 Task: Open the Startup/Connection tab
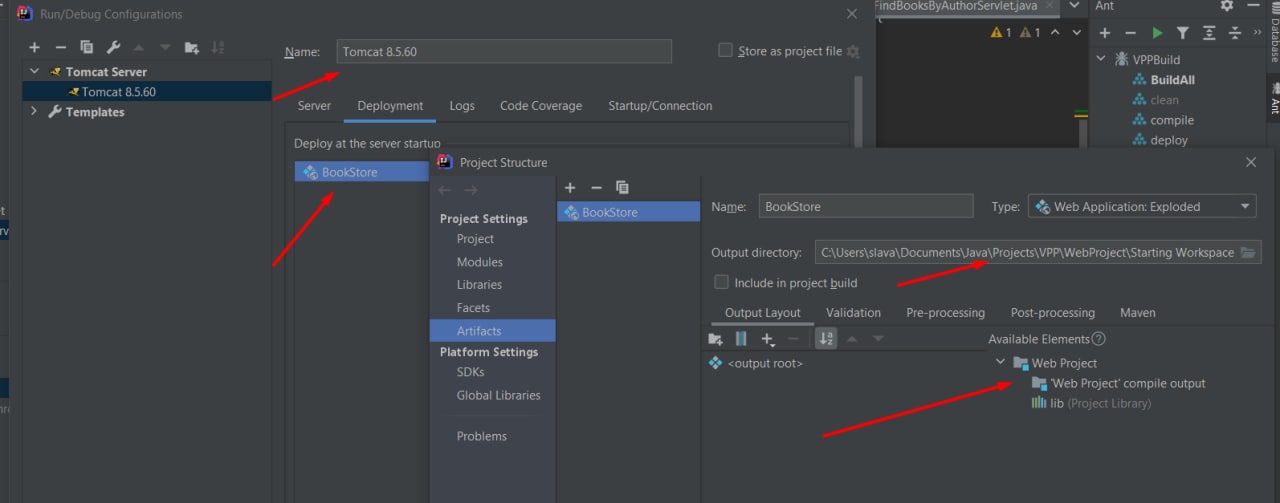(x=660, y=106)
